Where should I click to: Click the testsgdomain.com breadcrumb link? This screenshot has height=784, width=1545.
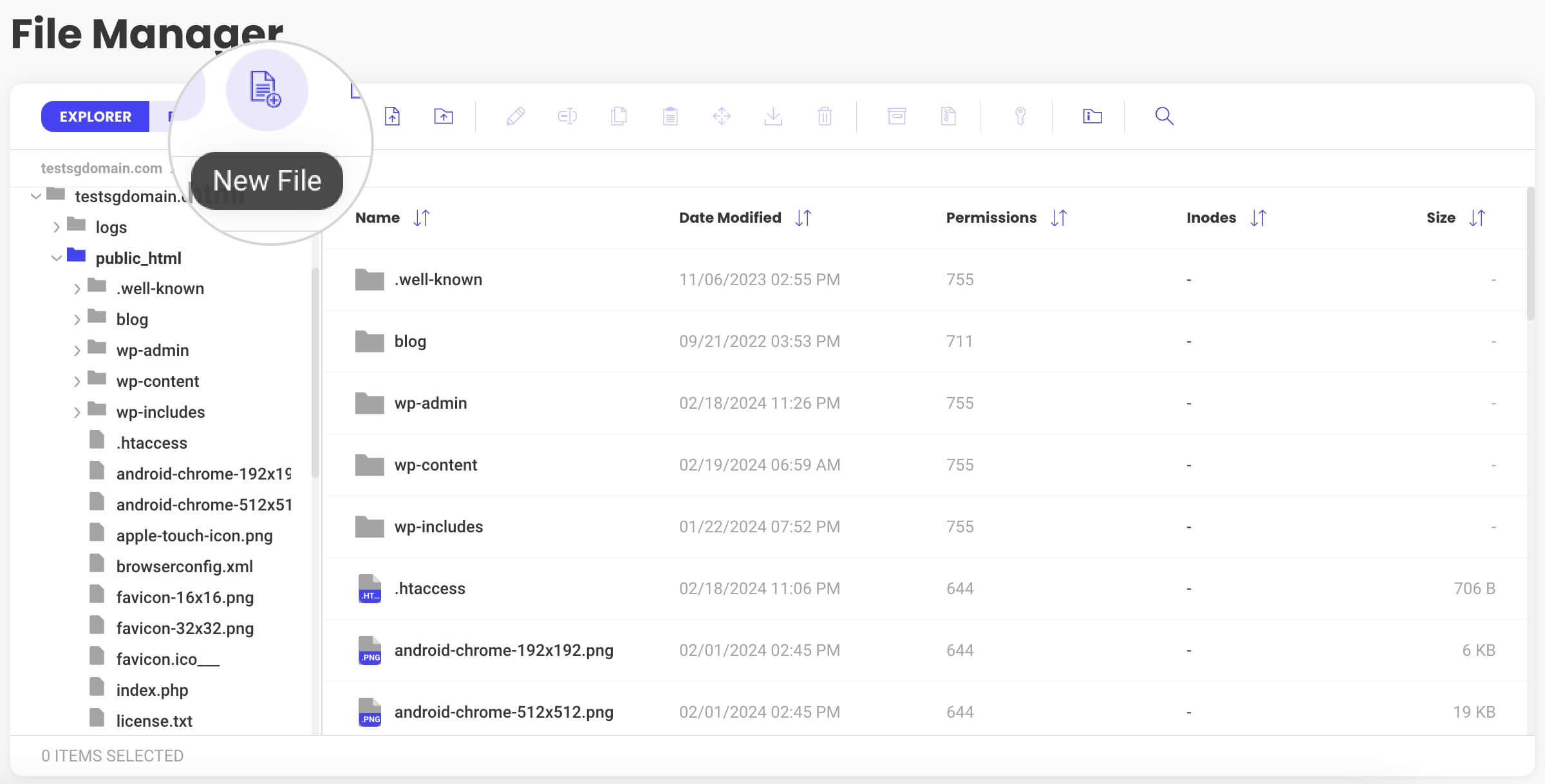tap(101, 169)
